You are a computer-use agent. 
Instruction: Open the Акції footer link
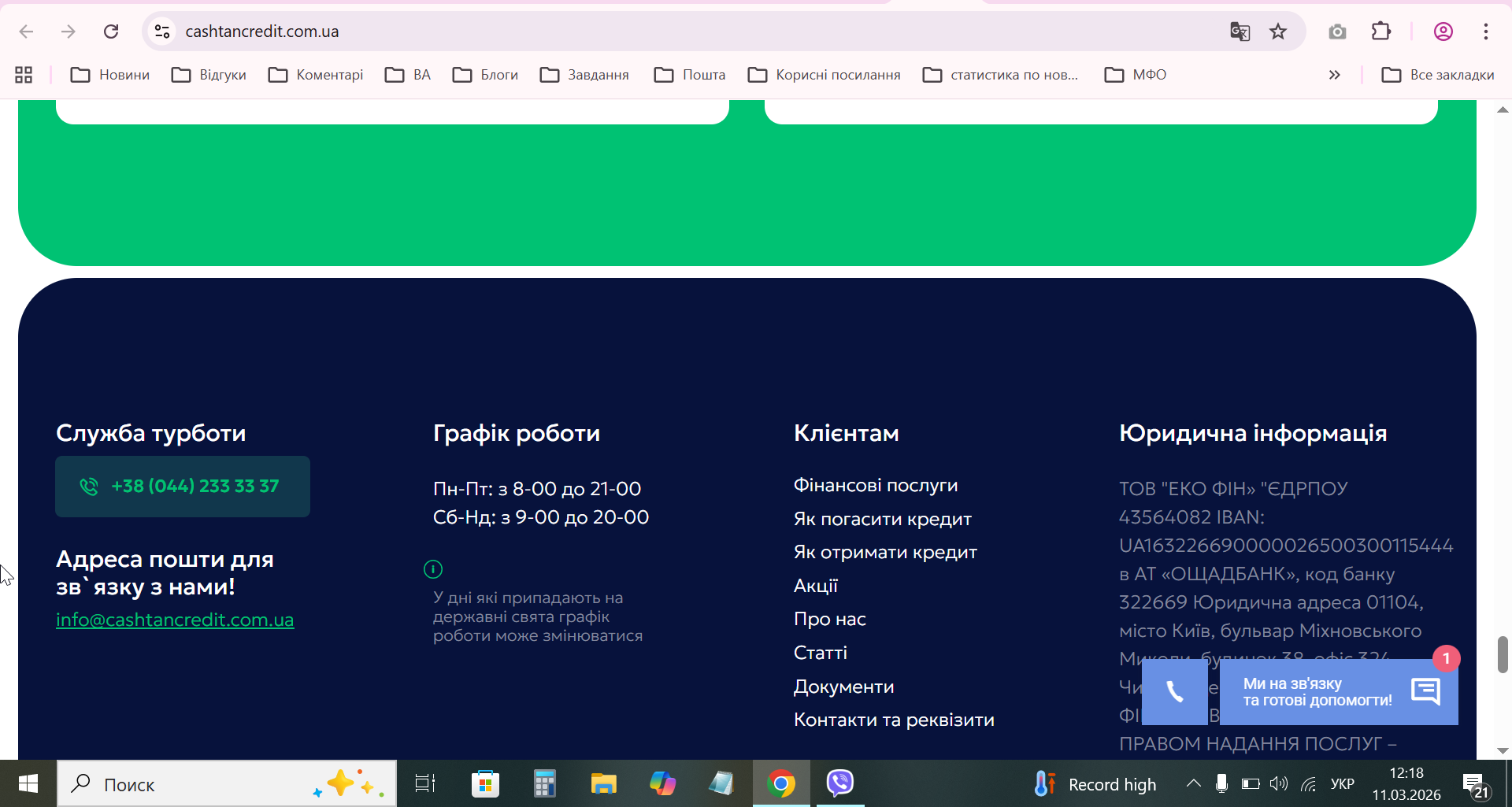click(816, 587)
